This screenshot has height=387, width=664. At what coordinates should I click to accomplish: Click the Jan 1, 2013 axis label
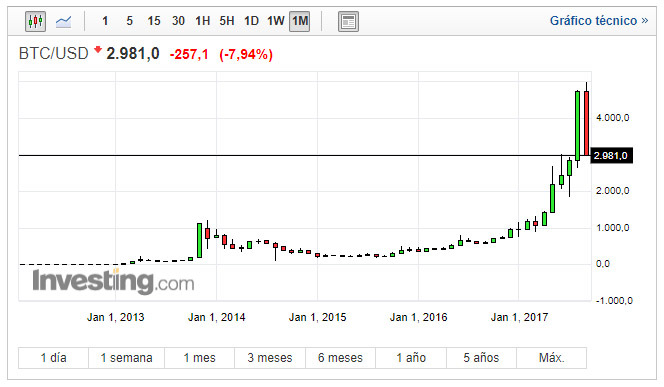pyautogui.click(x=116, y=317)
